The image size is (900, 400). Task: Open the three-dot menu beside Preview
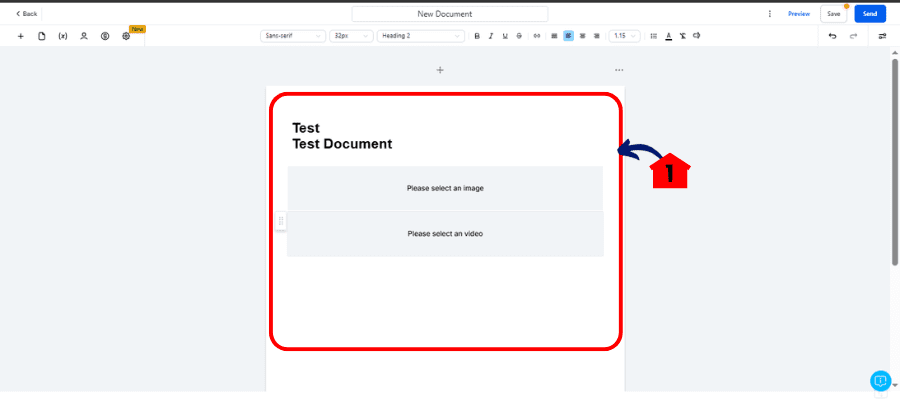coord(770,14)
